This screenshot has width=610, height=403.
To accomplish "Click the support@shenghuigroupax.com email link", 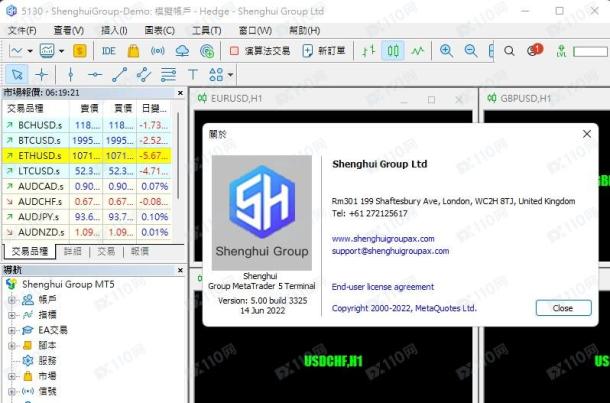I will tap(390, 251).
